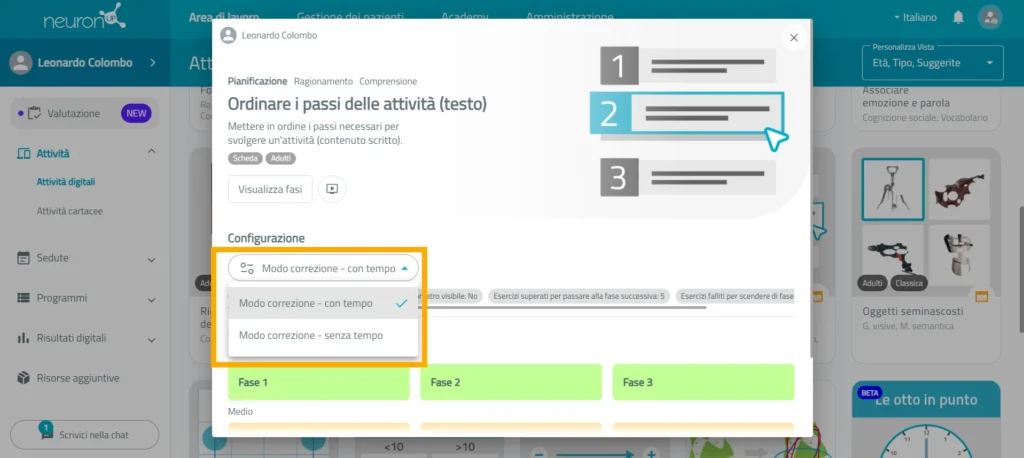Click the chat bubble notification icon
This screenshot has height=458, width=1024.
click(46, 432)
